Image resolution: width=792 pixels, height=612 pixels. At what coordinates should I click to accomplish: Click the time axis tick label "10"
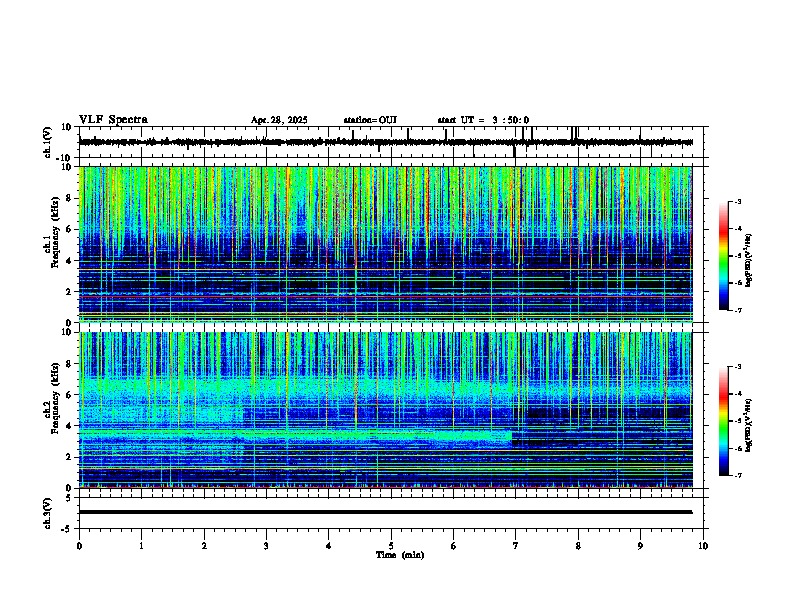point(703,546)
